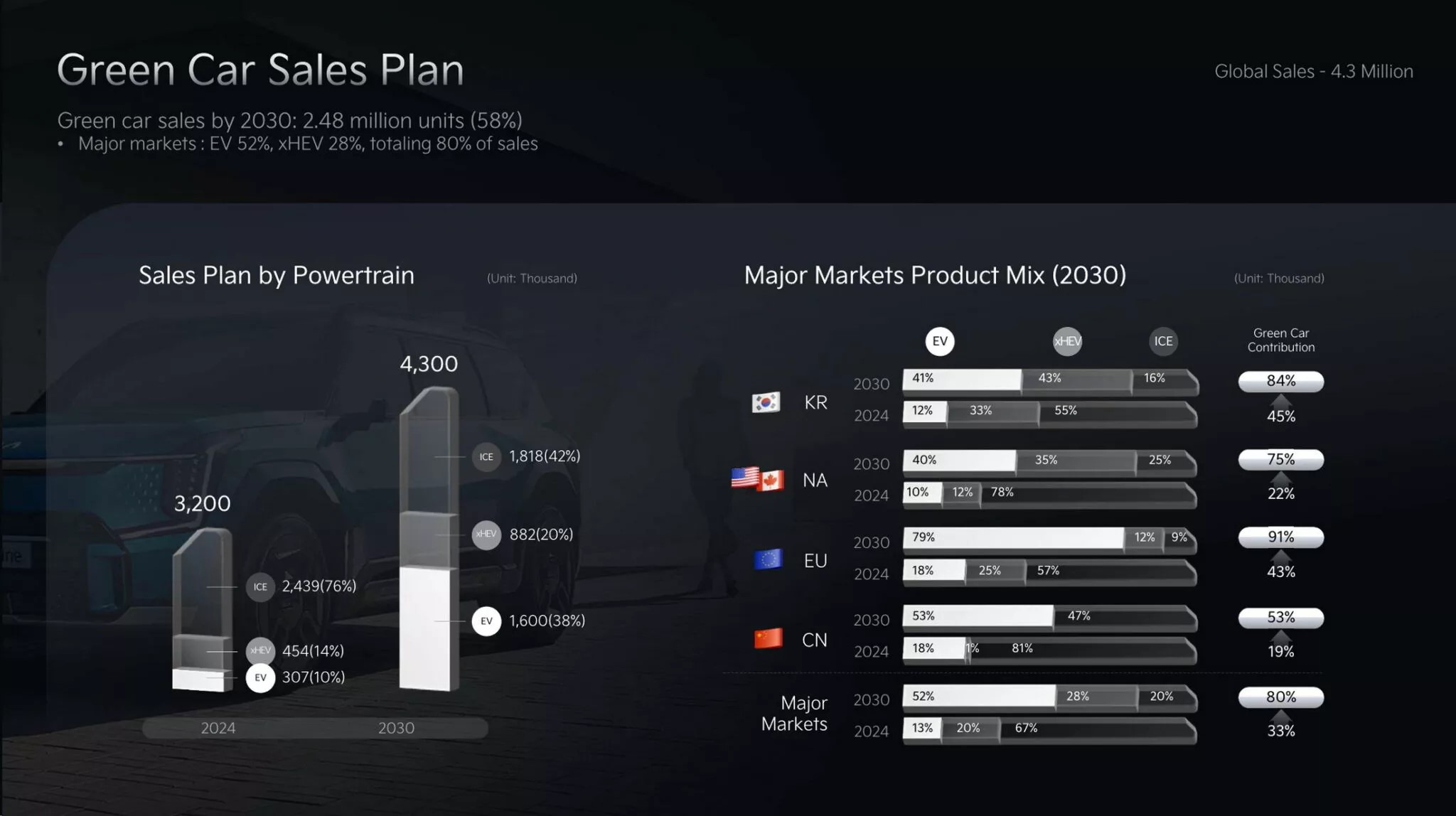
Task: Click the South Korea flag icon
Action: (766, 402)
